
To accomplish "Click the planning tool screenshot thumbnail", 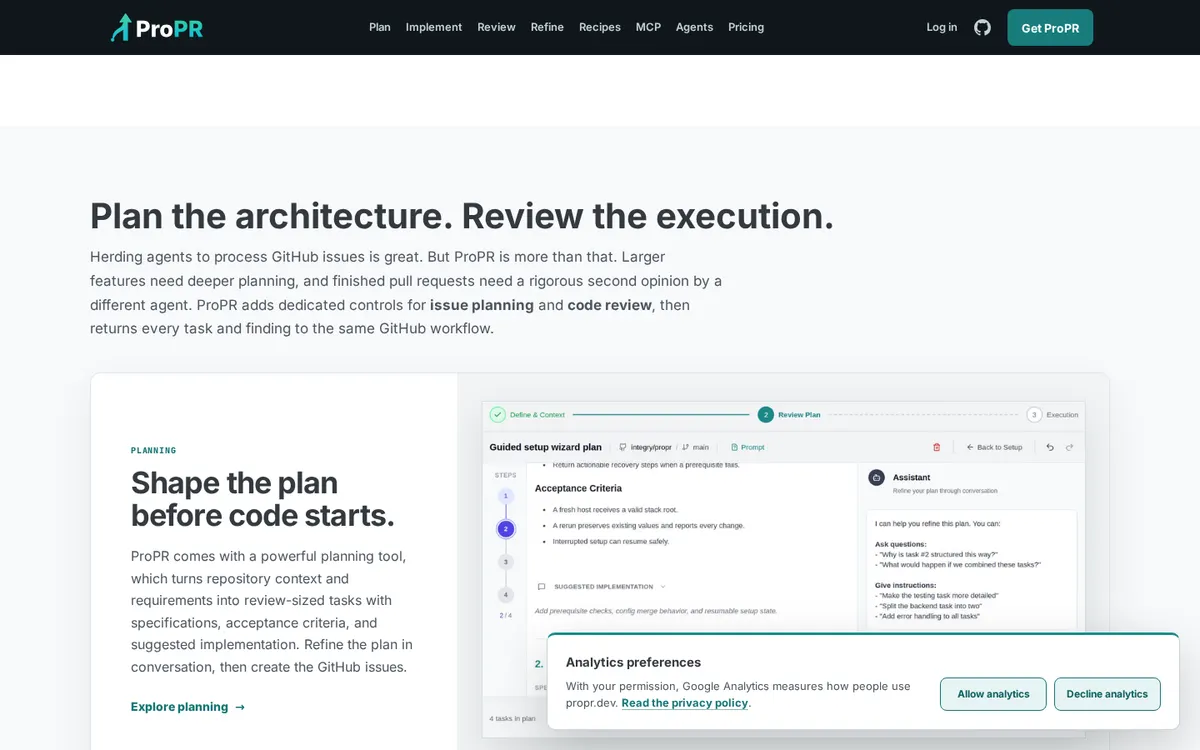I will click(x=784, y=569).
